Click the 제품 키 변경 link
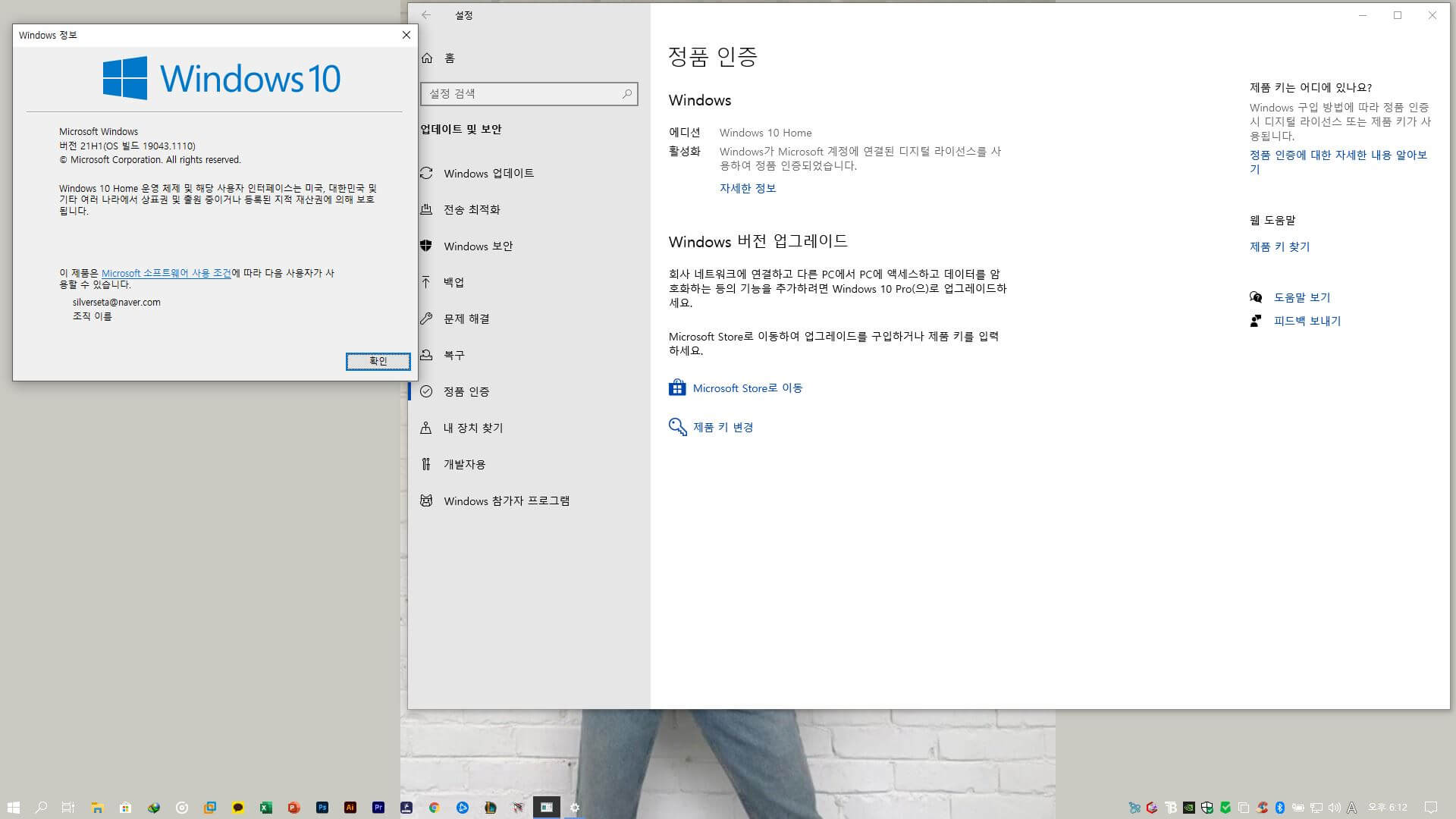1456x819 pixels. [x=723, y=428]
